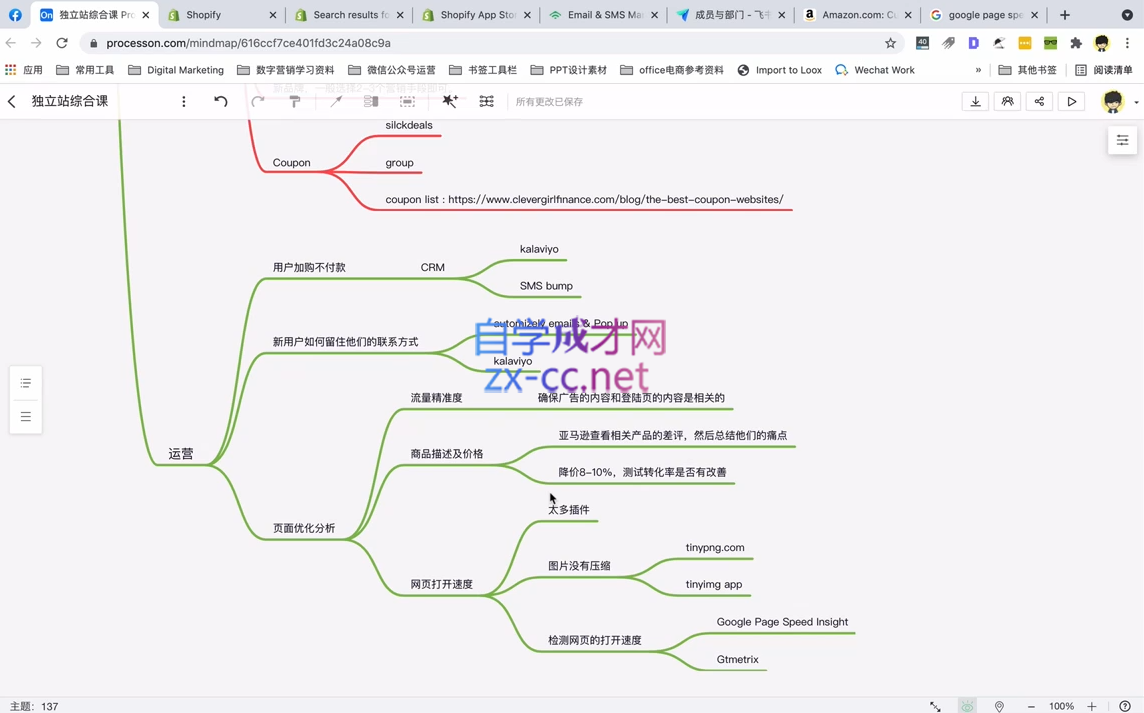Select the Google Page Speed Insight node
This screenshot has height=713, width=1144.
point(782,622)
